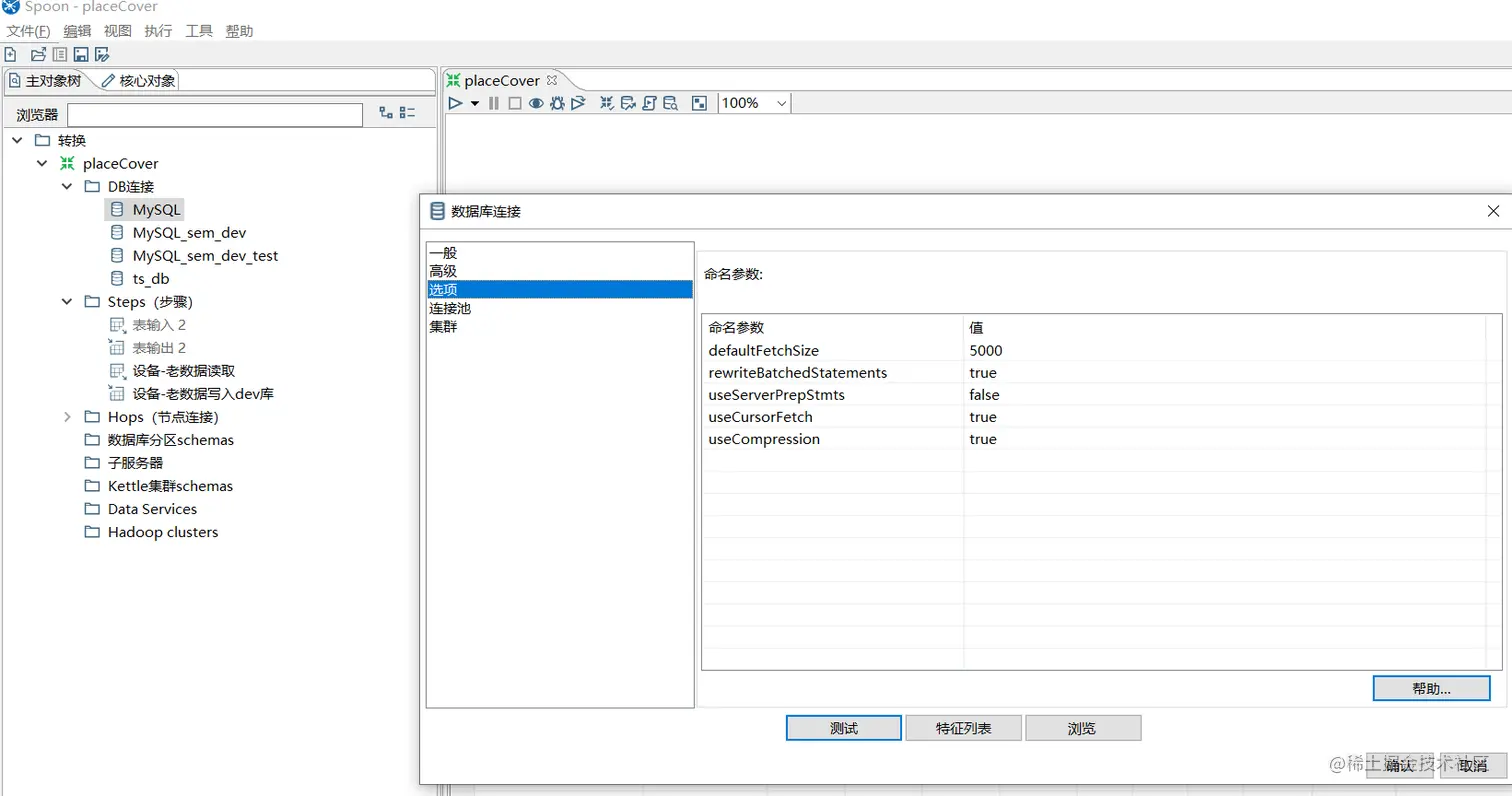Replay the transformation icon
The image size is (1512, 796).
click(578, 103)
